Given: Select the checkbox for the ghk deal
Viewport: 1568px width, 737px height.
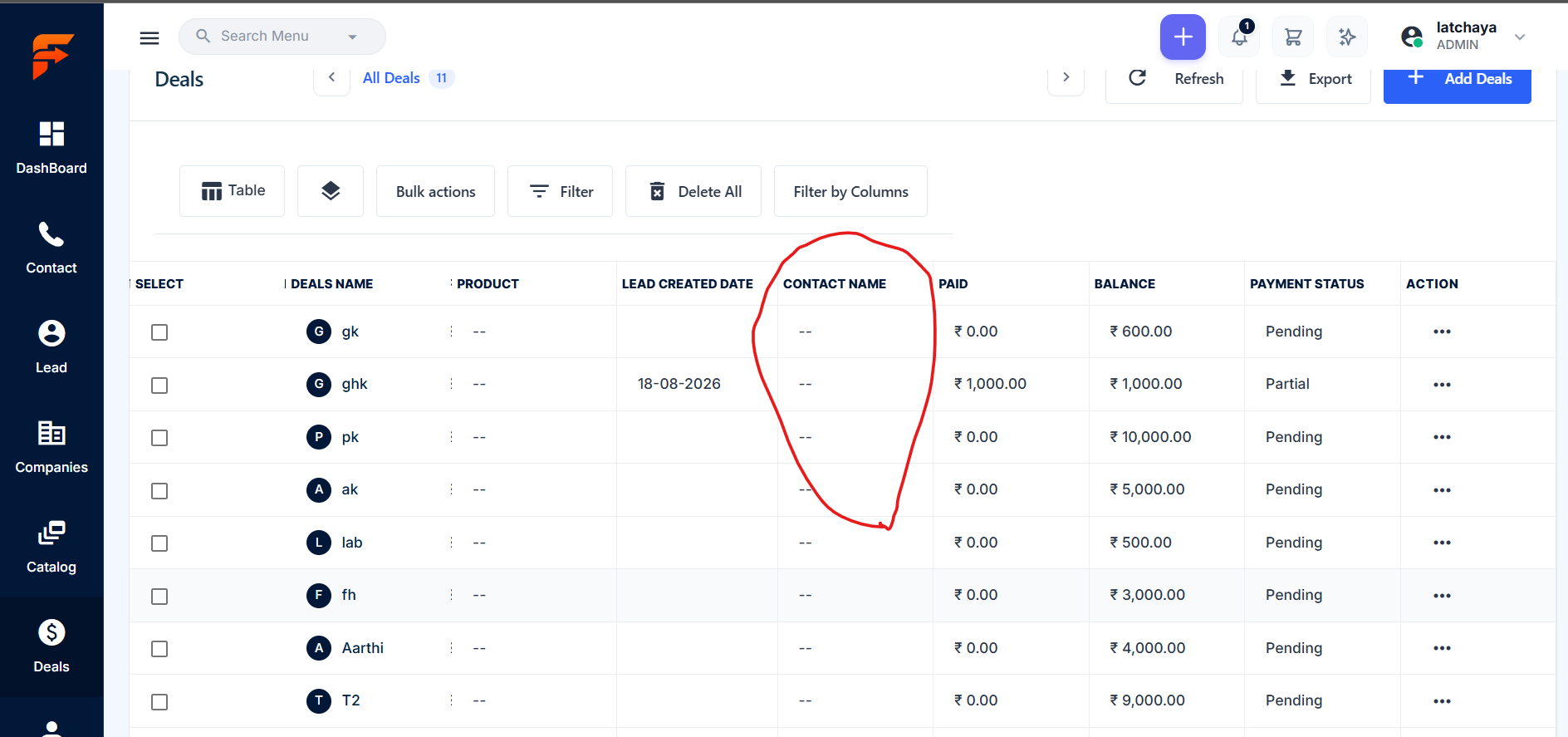Looking at the screenshot, I should [x=159, y=386].
